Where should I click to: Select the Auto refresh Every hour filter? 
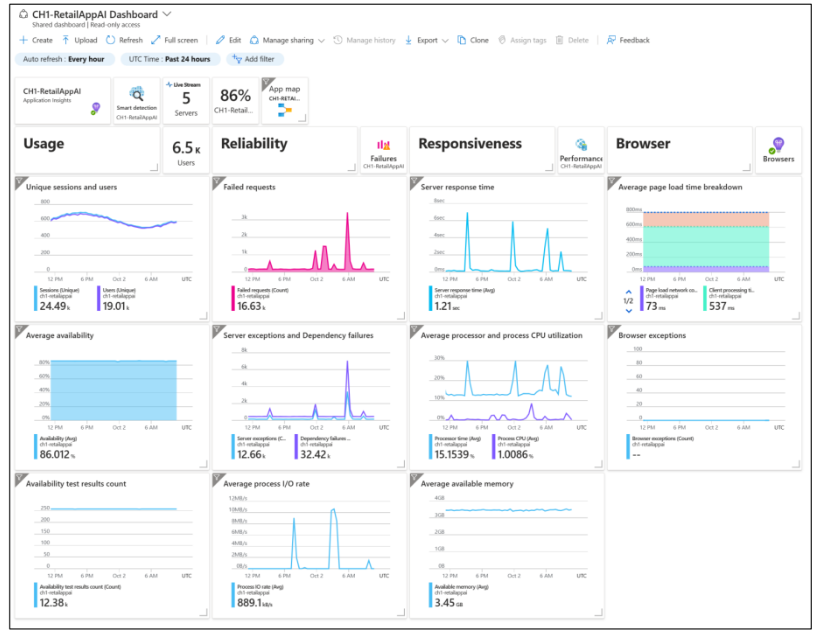pos(64,59)
